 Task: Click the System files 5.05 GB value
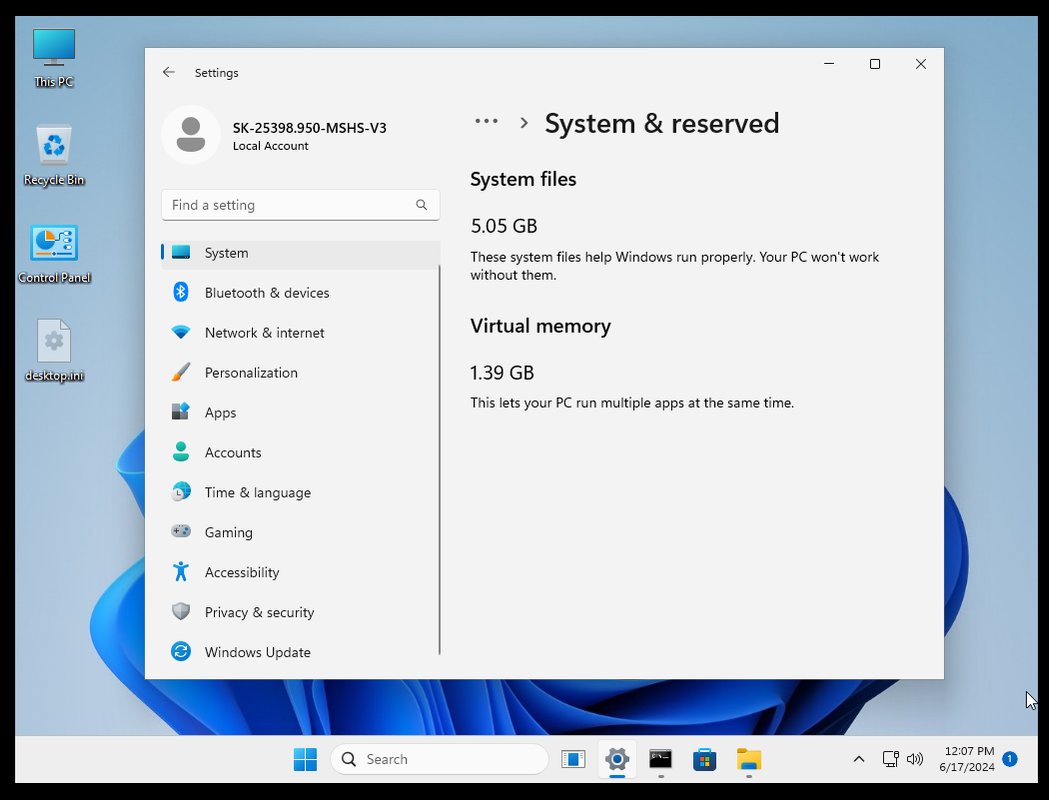504,226
